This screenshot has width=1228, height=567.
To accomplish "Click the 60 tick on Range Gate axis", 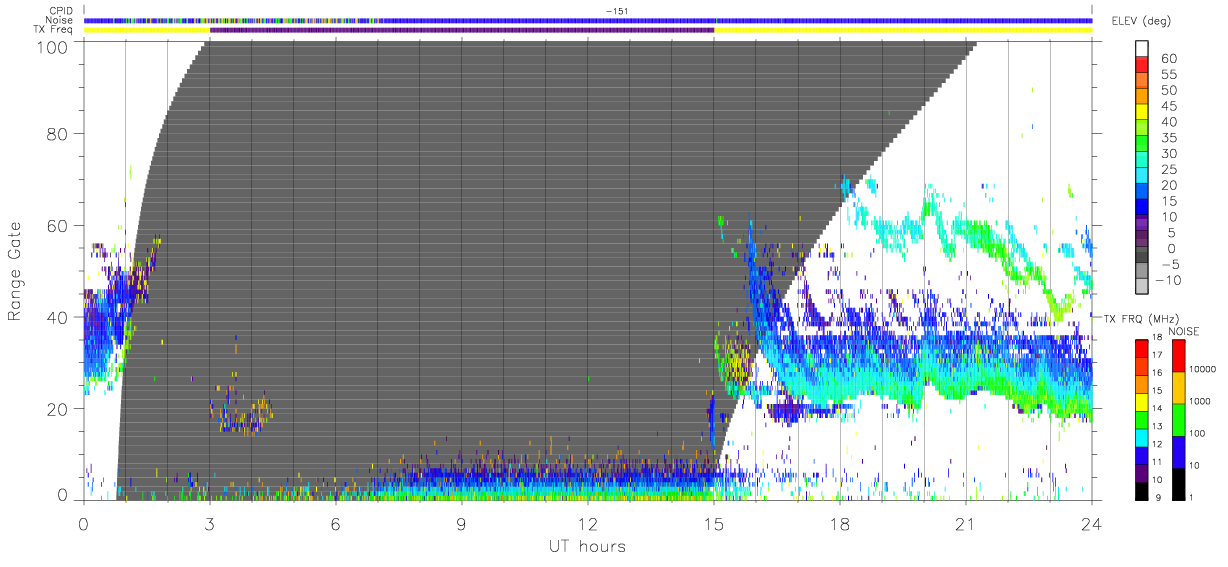I will [59, 226].
